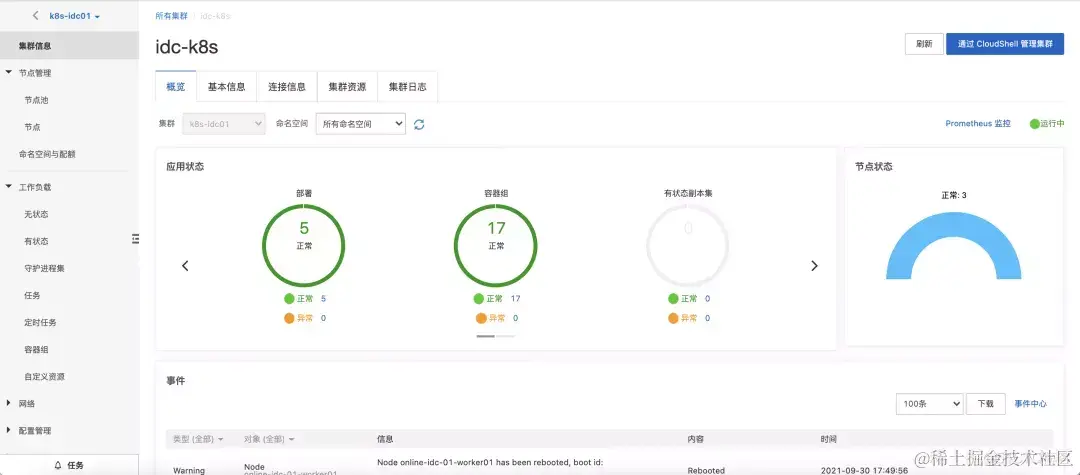
Task: Click the 容器组 ring chart showing 17
Action: pos(496,245)
